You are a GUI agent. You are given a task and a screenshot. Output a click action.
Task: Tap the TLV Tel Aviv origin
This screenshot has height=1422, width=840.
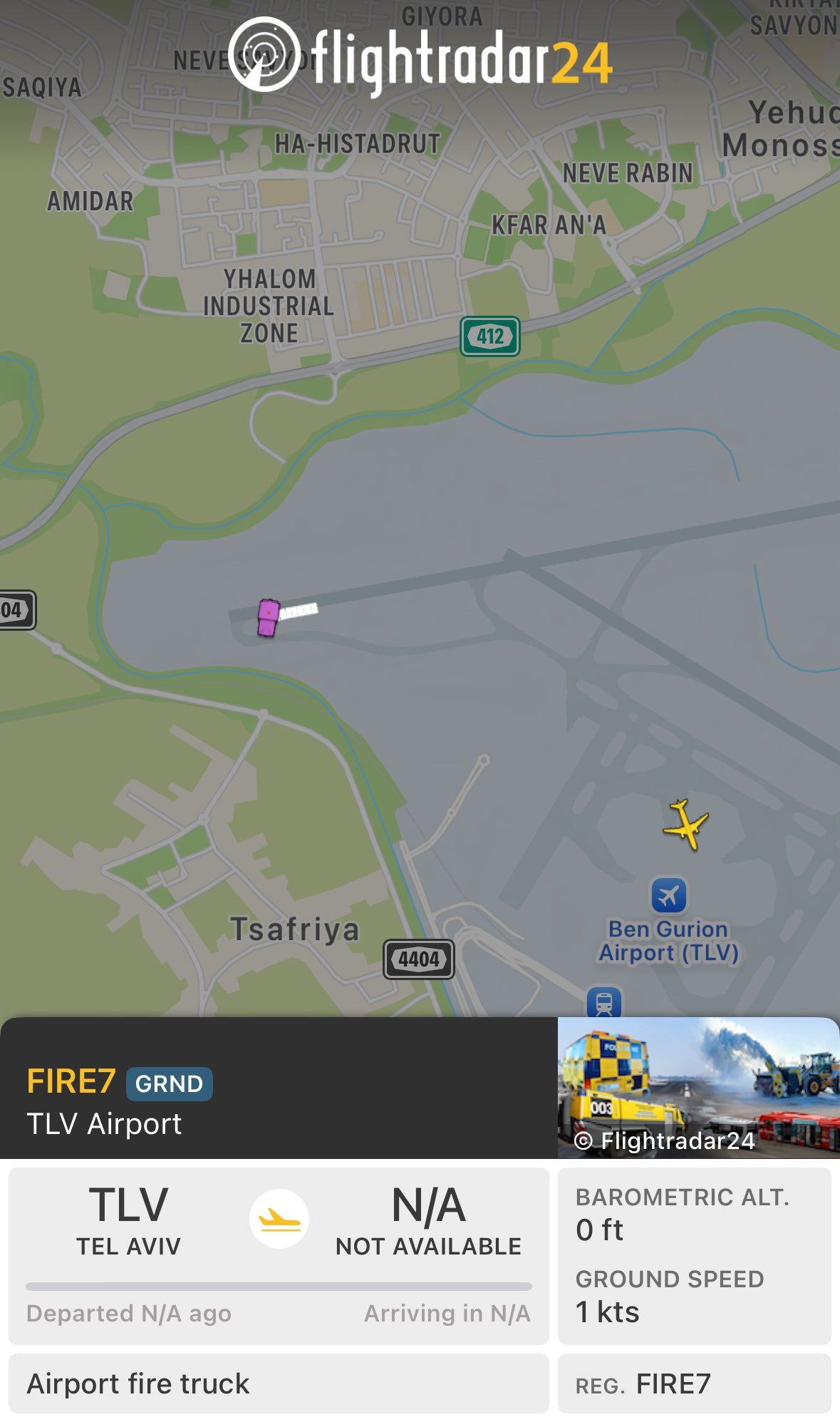tap(129, 1220)
